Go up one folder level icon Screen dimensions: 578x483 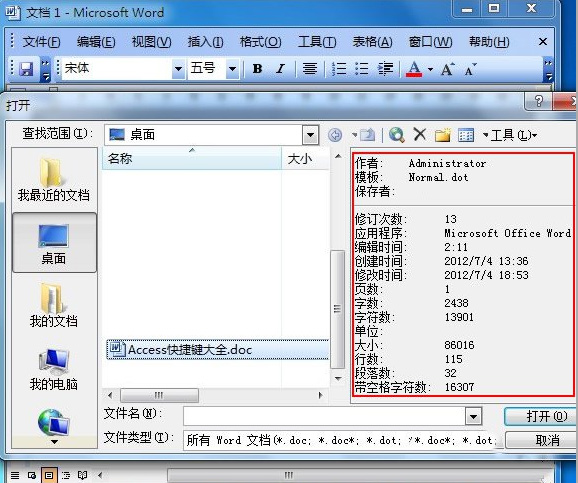pos(367,135)
